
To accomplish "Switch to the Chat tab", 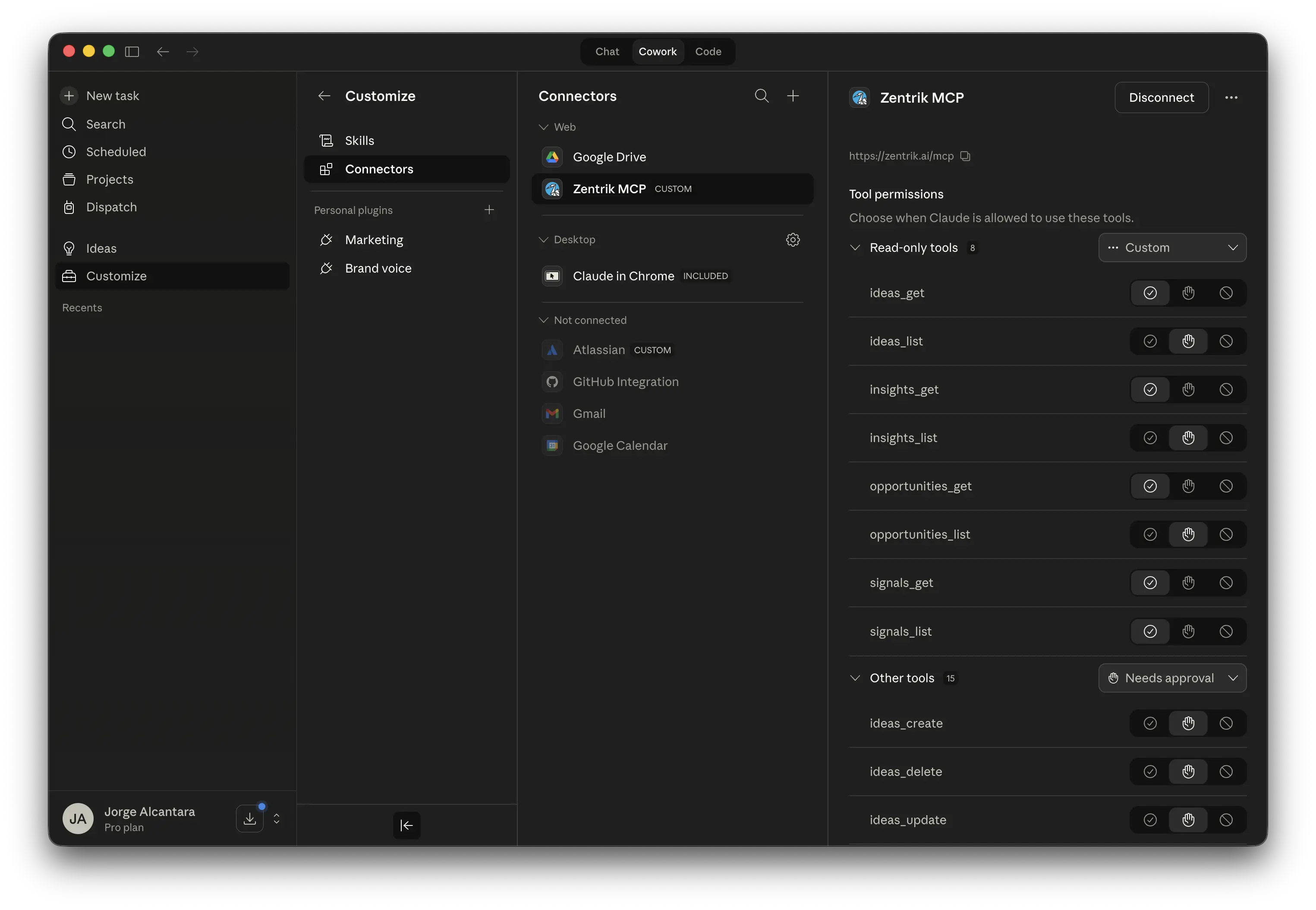I will [x=607, y=52].
